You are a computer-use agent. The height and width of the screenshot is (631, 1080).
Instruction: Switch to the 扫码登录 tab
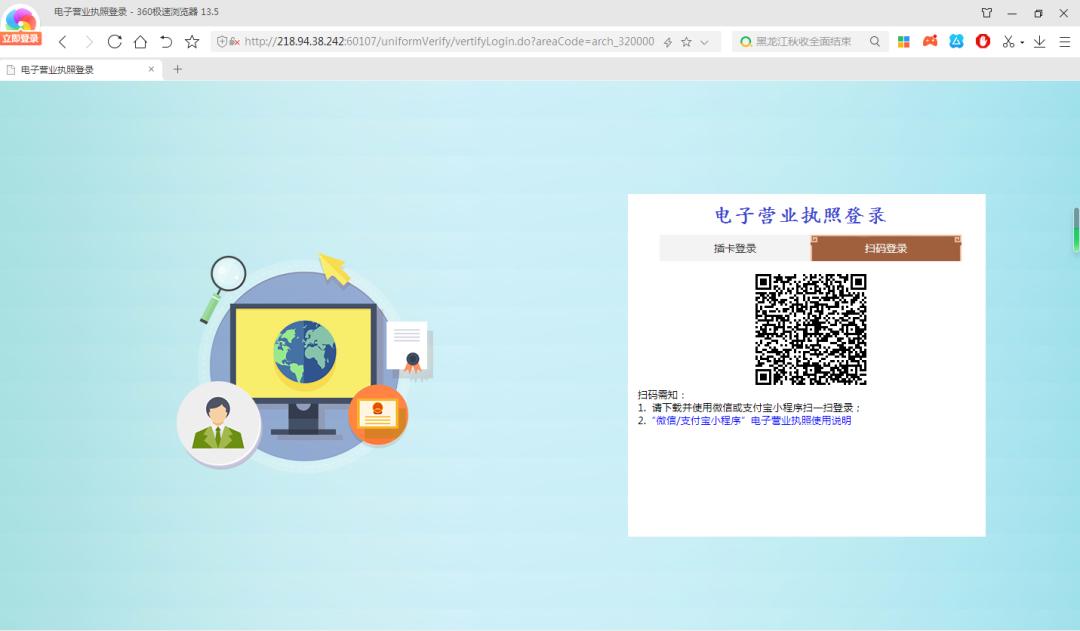pyautogui.click(x=886, y=248)
